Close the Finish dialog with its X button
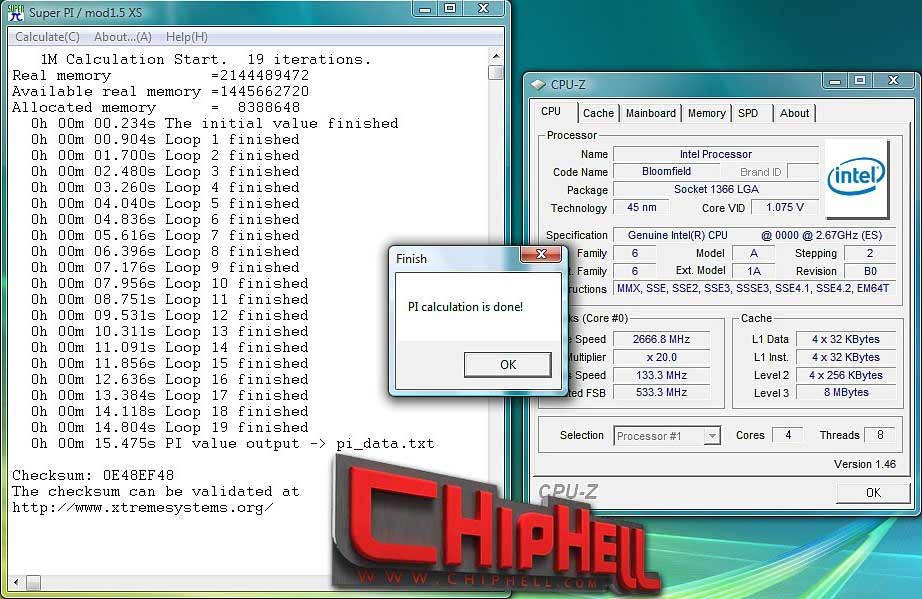 pyautogui.click(x=542, y=254)
